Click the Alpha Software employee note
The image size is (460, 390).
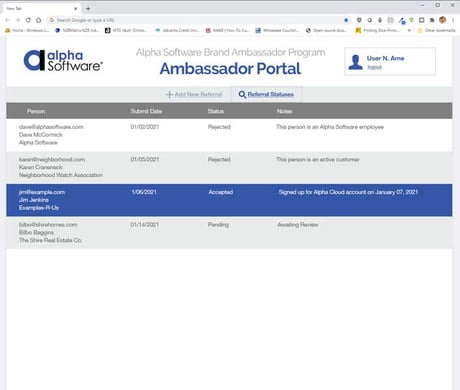pyautogui.click(x=330, y=127)
